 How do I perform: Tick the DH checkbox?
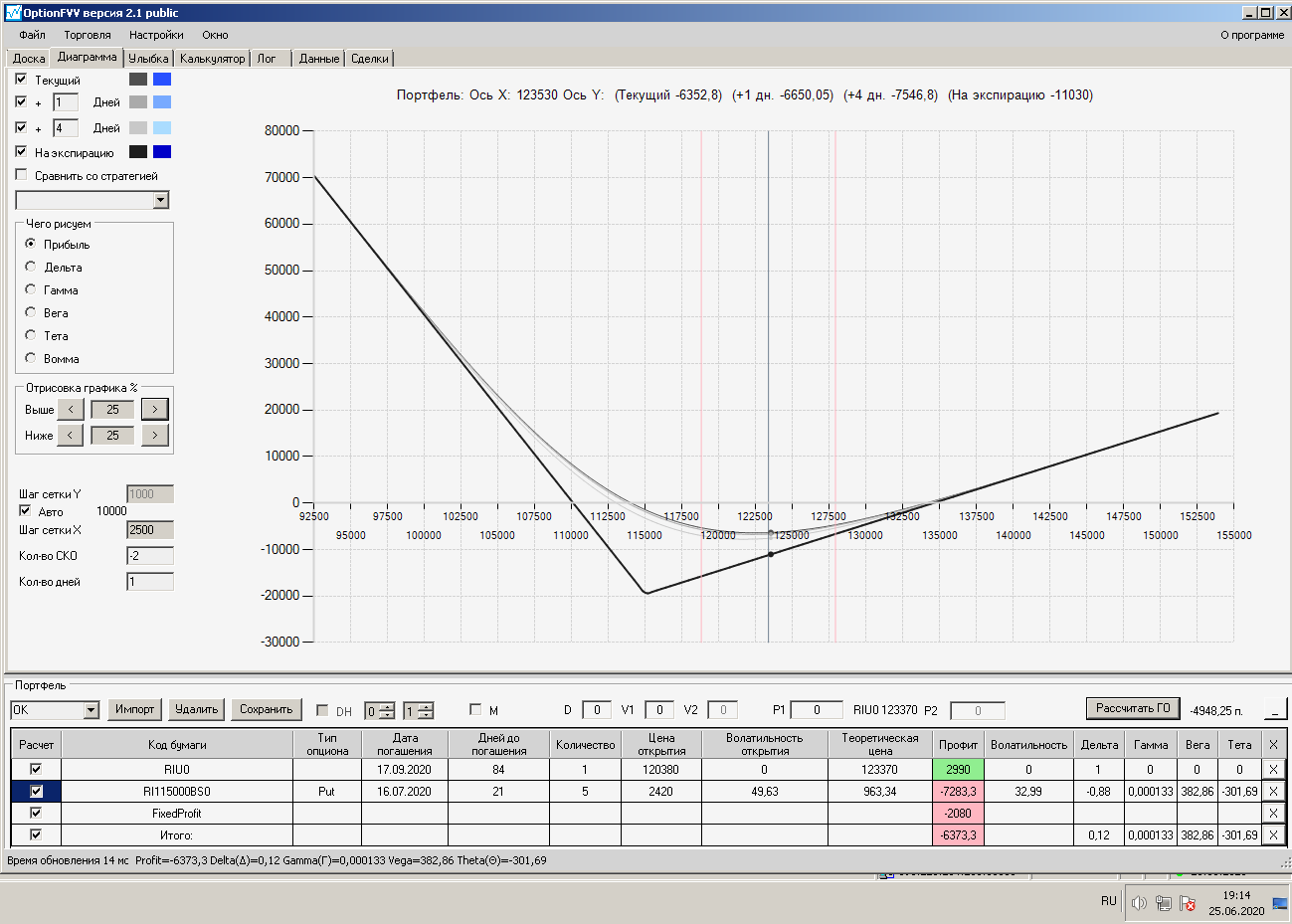(x=322, y=710)
